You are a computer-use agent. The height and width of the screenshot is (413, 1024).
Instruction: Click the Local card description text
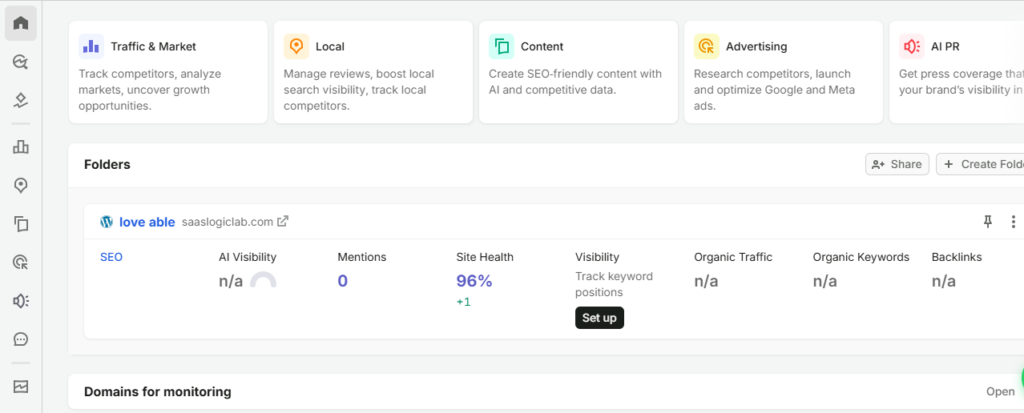359,90
